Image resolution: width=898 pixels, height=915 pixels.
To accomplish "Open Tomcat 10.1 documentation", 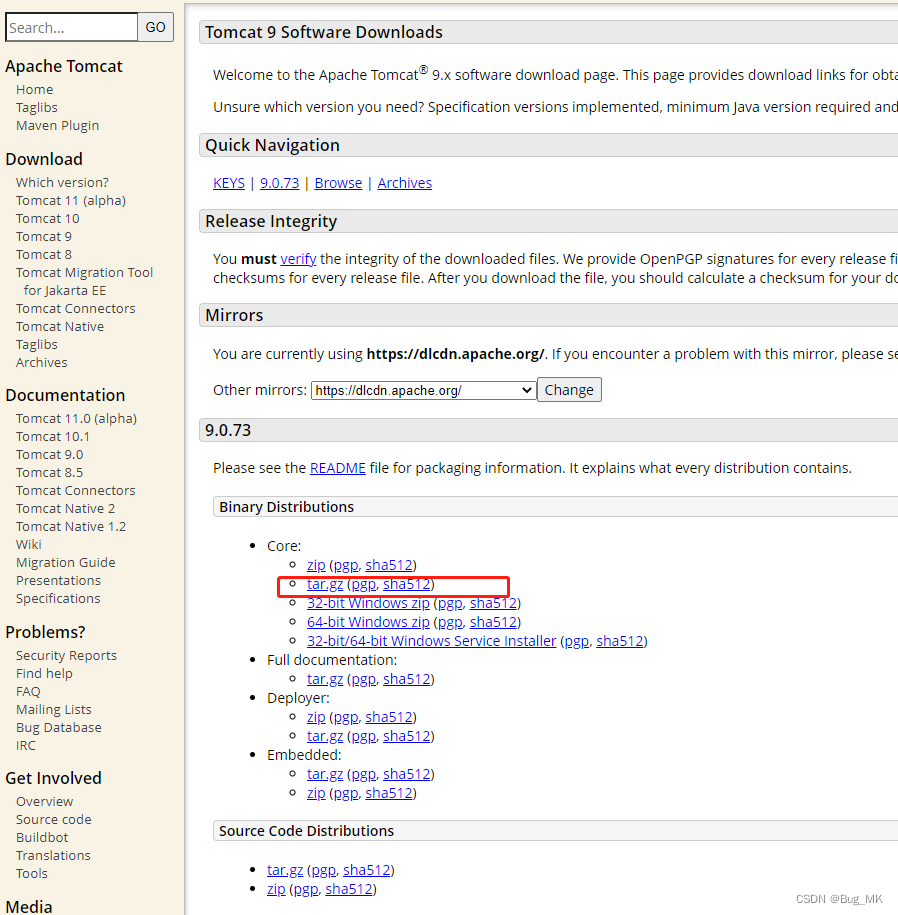I will 53,436.
